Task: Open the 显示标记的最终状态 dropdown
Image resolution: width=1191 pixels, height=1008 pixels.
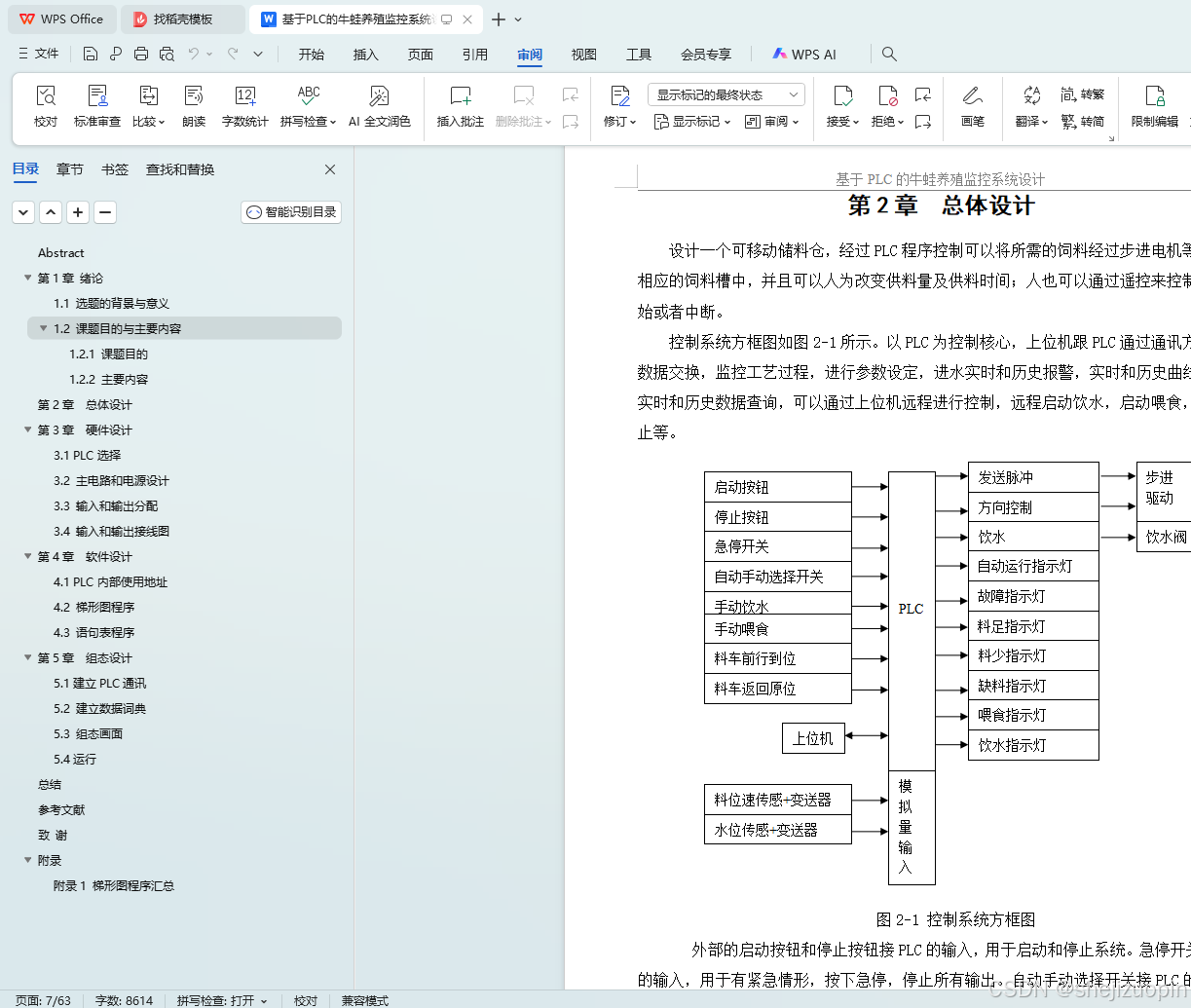Action: click(x=726, y=94)
